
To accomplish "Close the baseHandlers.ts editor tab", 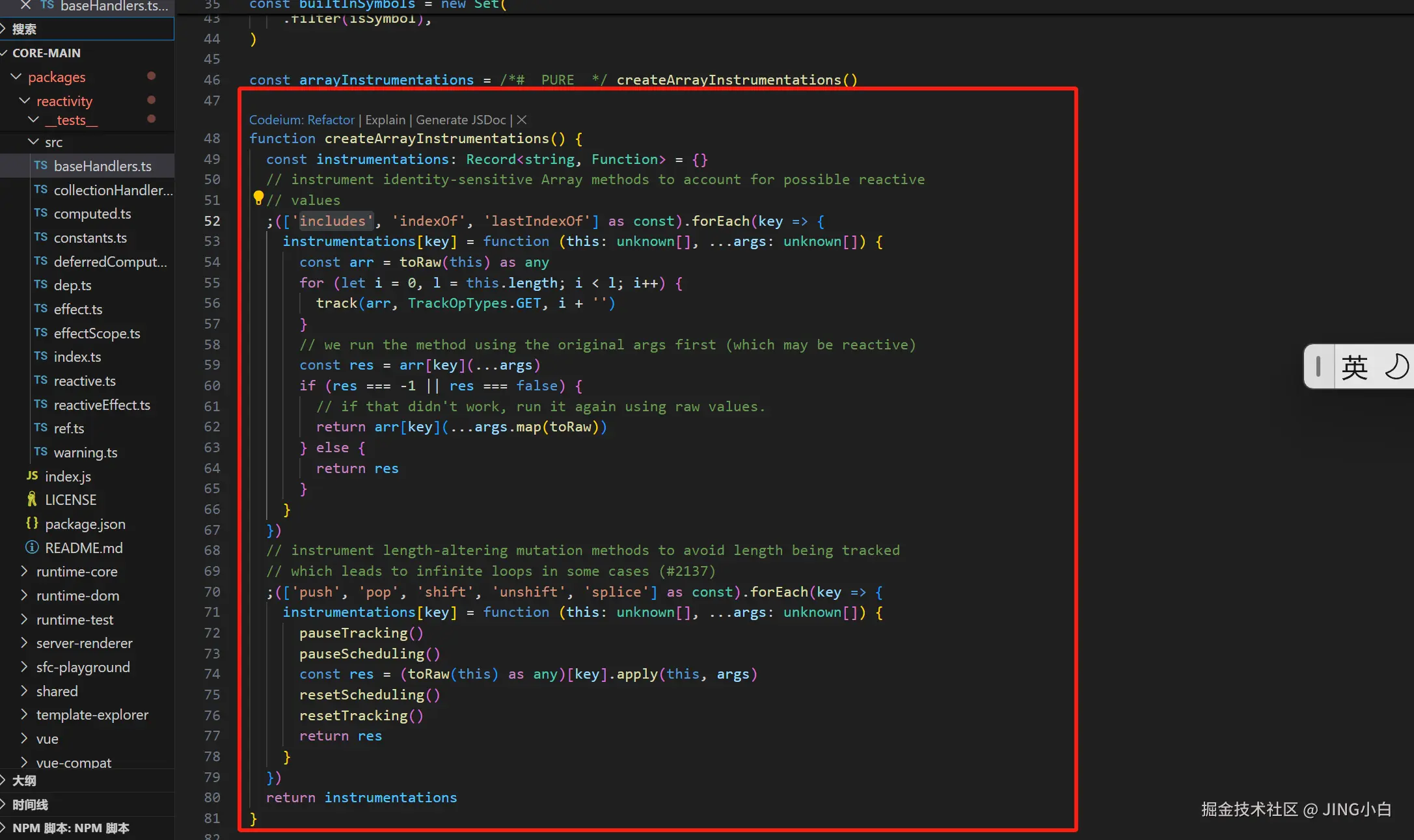I will point(25,5).
